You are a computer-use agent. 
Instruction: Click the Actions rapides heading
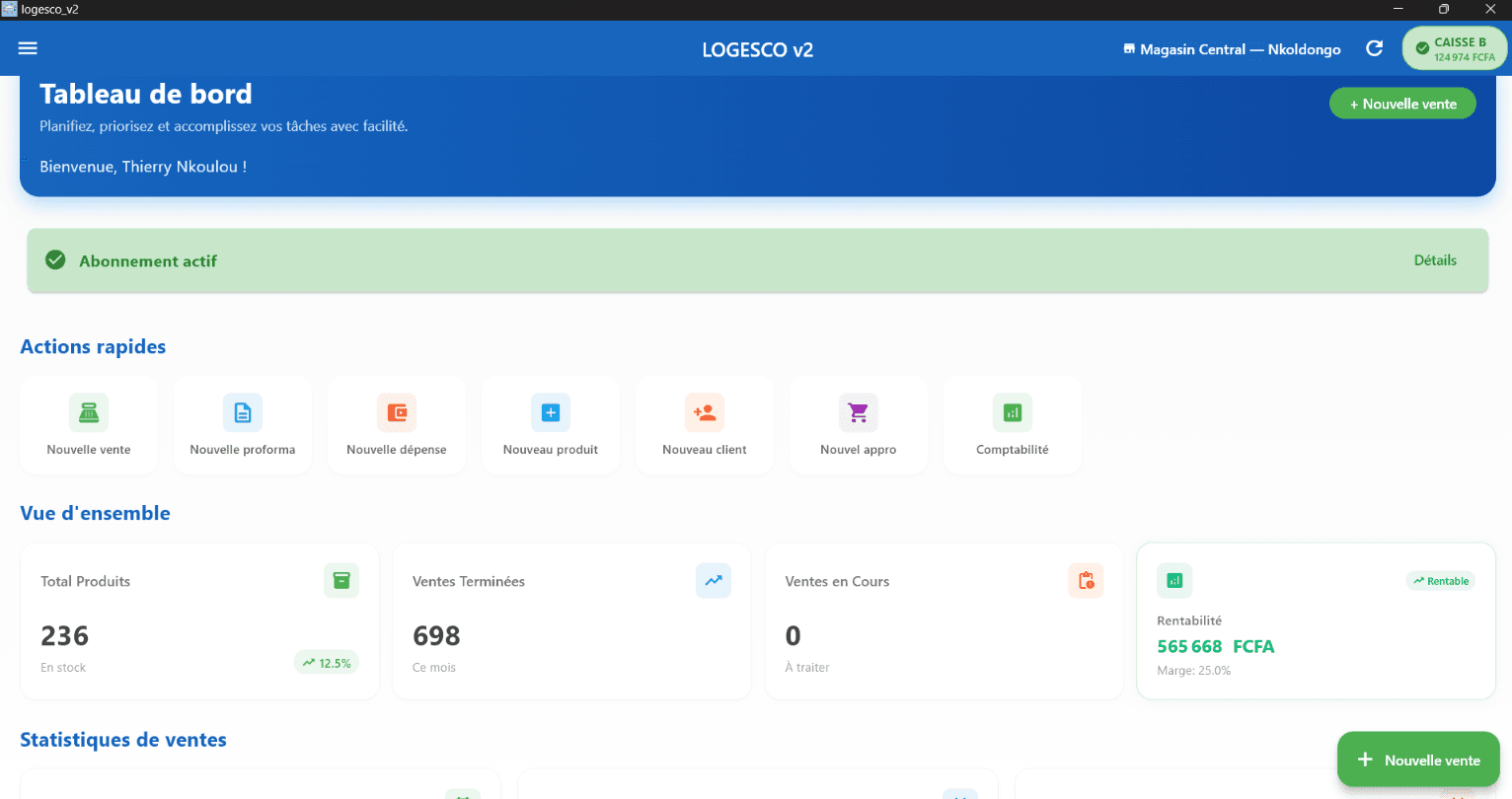coord(93,346)
